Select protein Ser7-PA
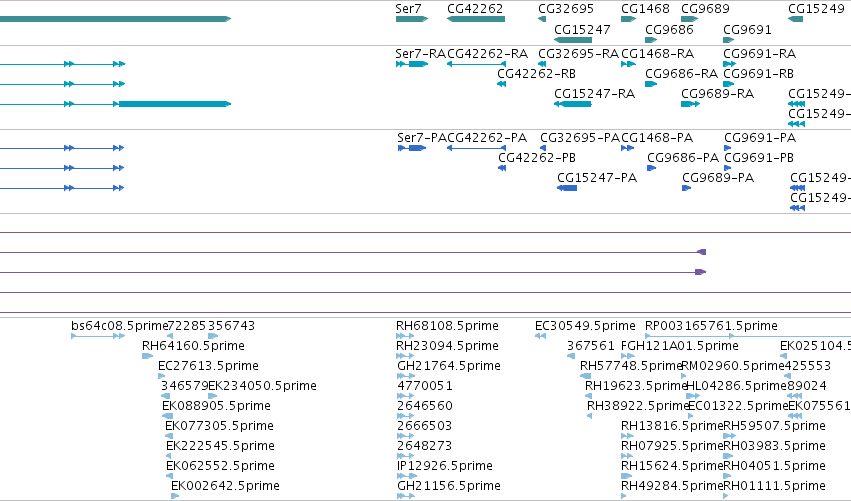This screenshot has width=851, height=501. [422, 138]
